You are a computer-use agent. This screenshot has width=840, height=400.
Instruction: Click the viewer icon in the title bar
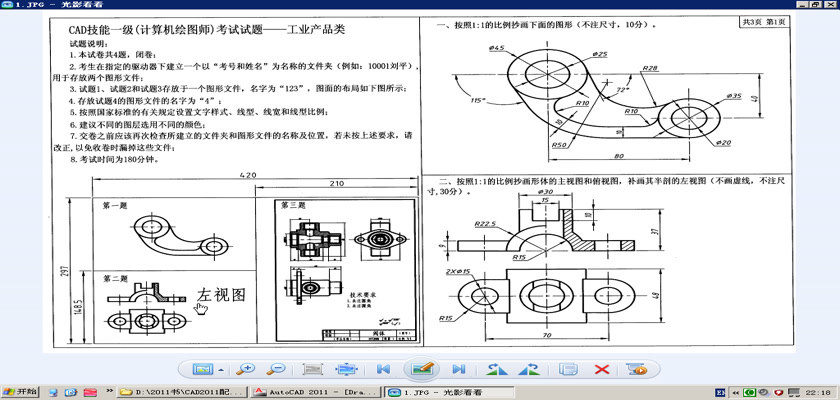click(7, 4)
